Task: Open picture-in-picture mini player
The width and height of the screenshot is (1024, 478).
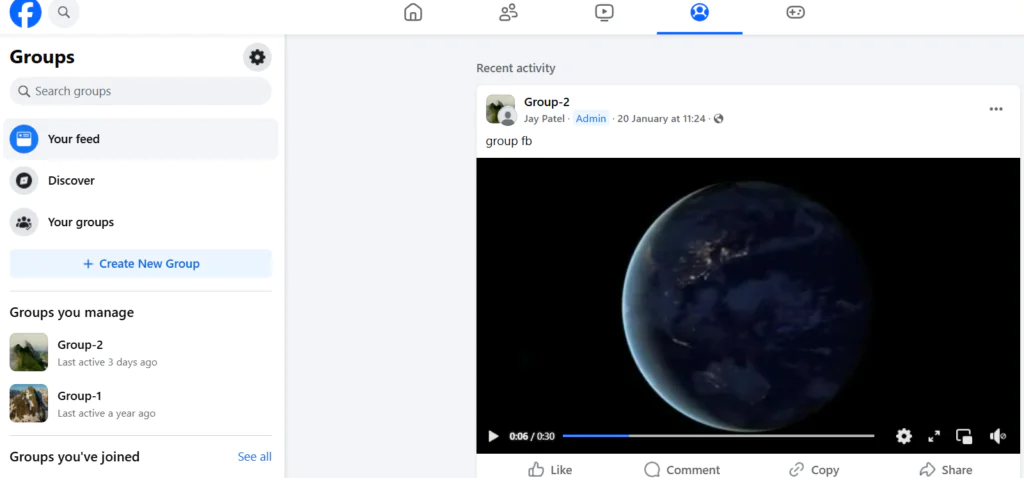Action: (964, 436)
